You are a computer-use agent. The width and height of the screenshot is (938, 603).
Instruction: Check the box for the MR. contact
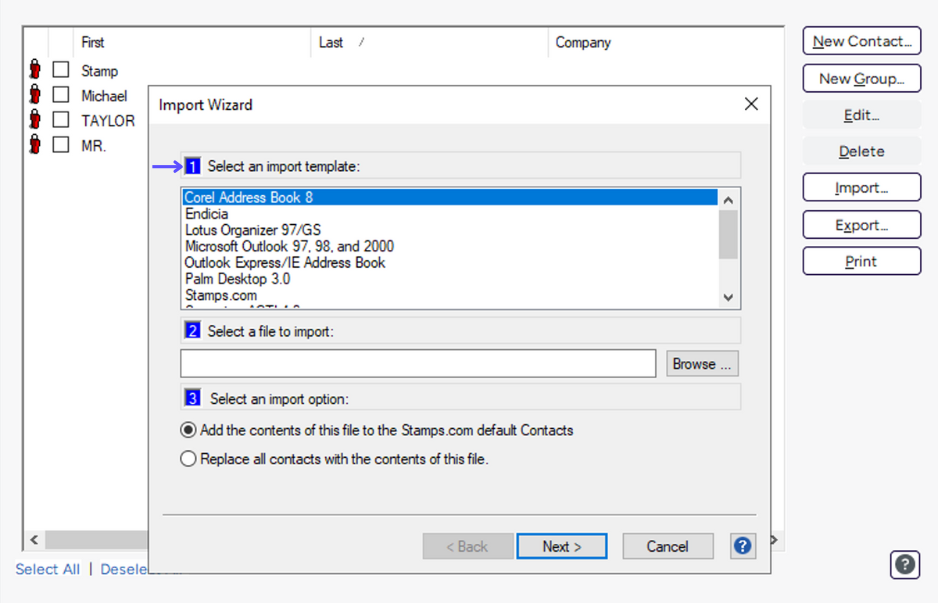(x=60, y=145)
